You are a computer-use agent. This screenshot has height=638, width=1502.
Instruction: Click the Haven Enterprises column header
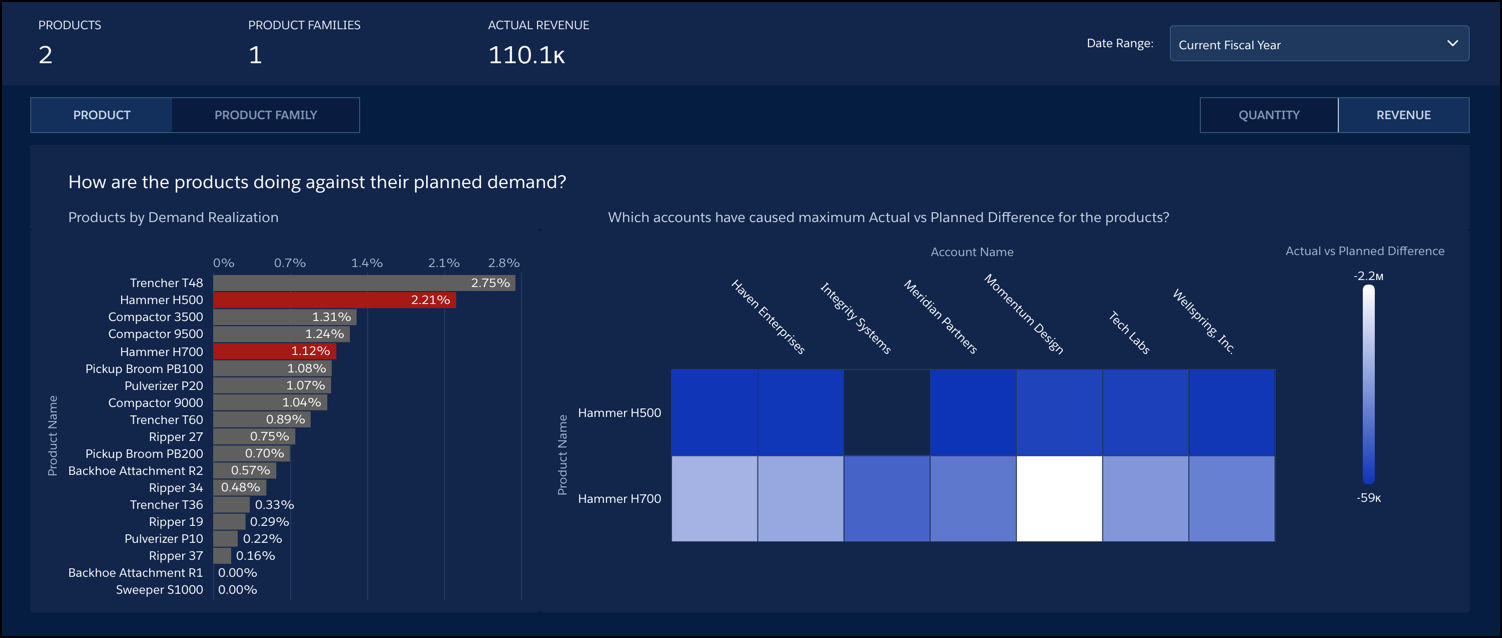tap(768, 317)
